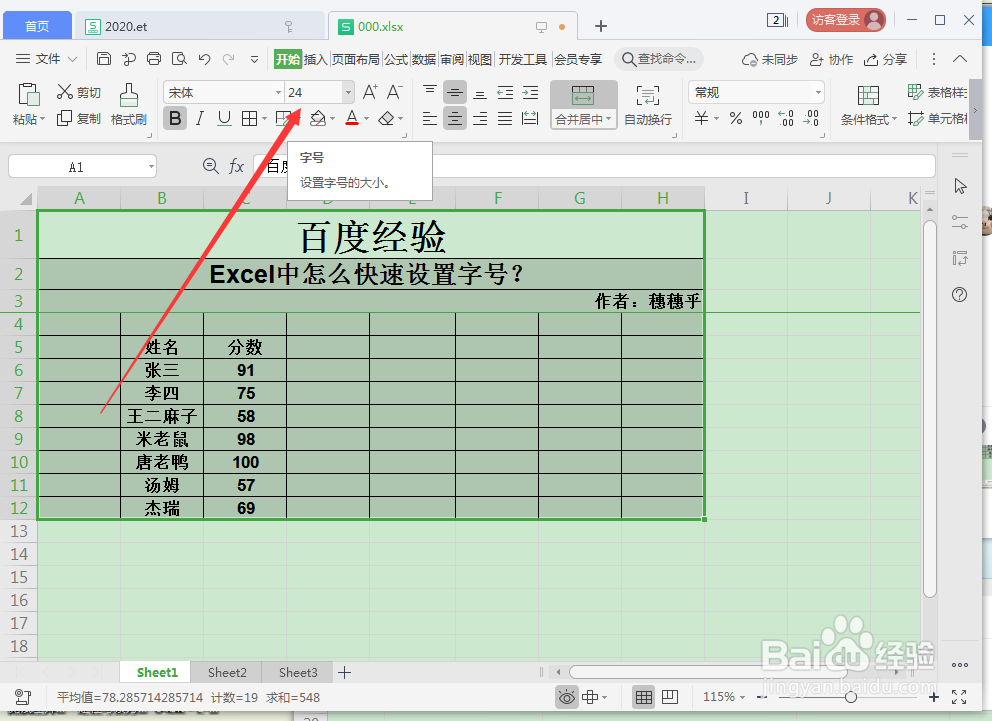Click the fill color bucket icon
The height and width of the screenshot is (721, 992).
tap(318, 118)
